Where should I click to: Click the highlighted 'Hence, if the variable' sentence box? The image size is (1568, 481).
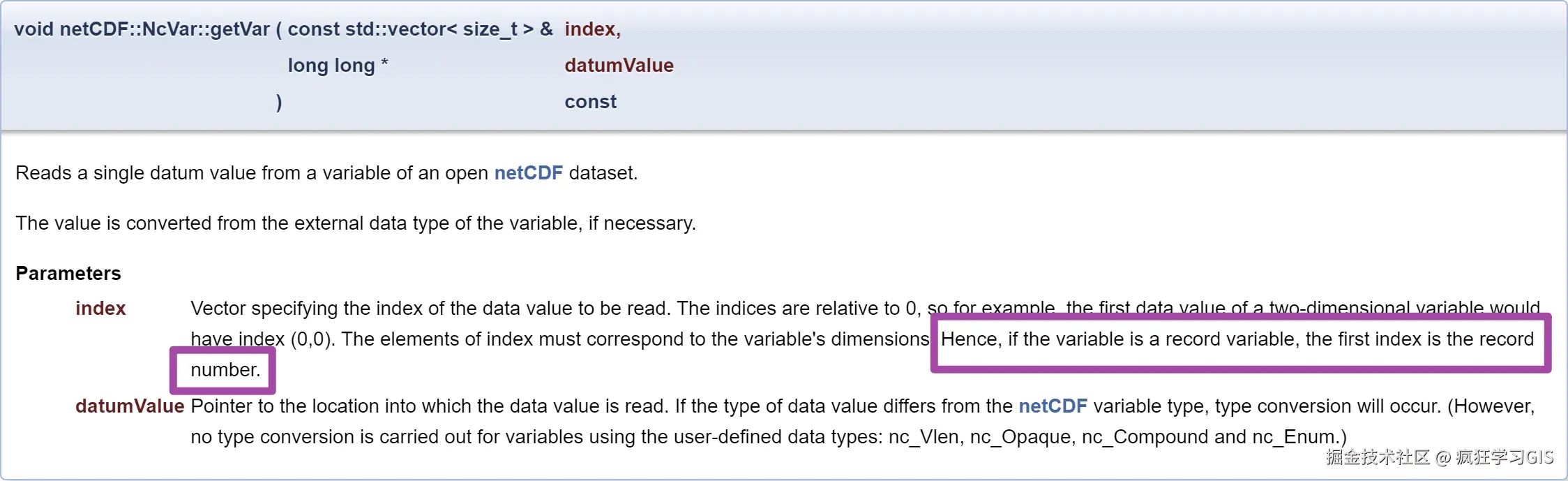(x=1237, y=340)
